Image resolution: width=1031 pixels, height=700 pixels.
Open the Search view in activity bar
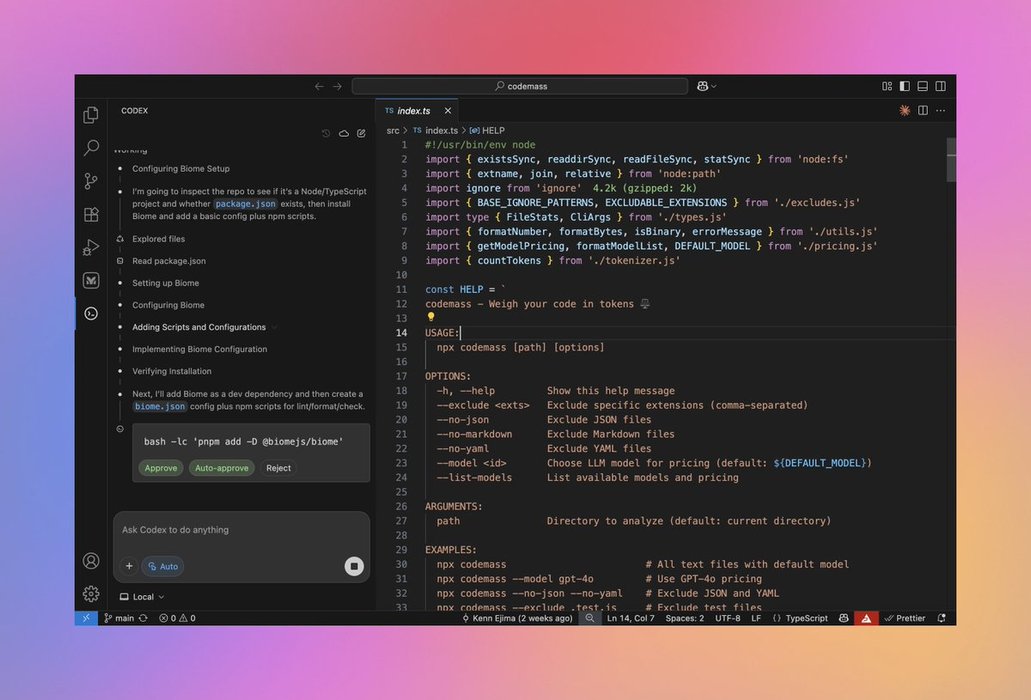[91, 148]
